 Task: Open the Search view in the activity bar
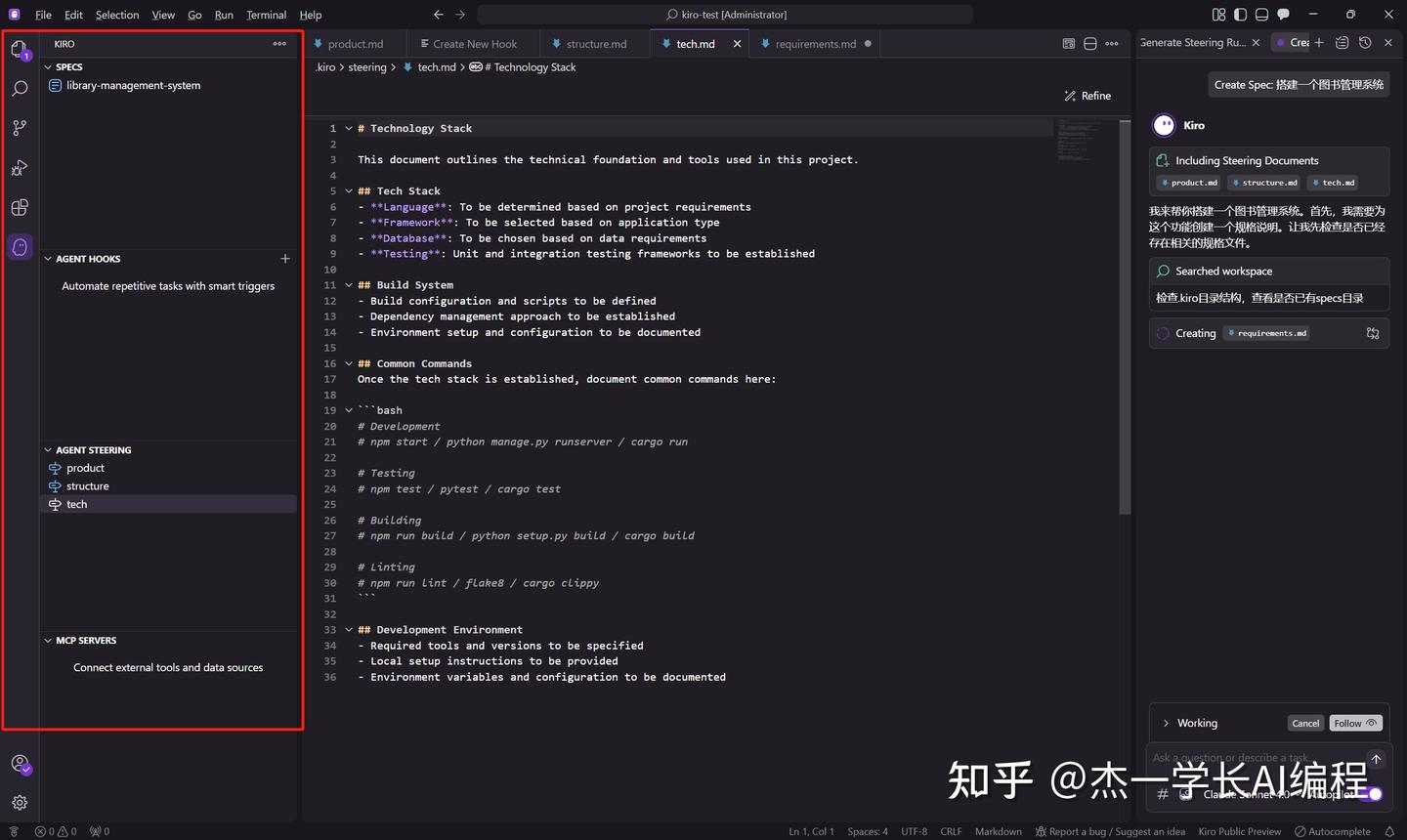[20, 88]
